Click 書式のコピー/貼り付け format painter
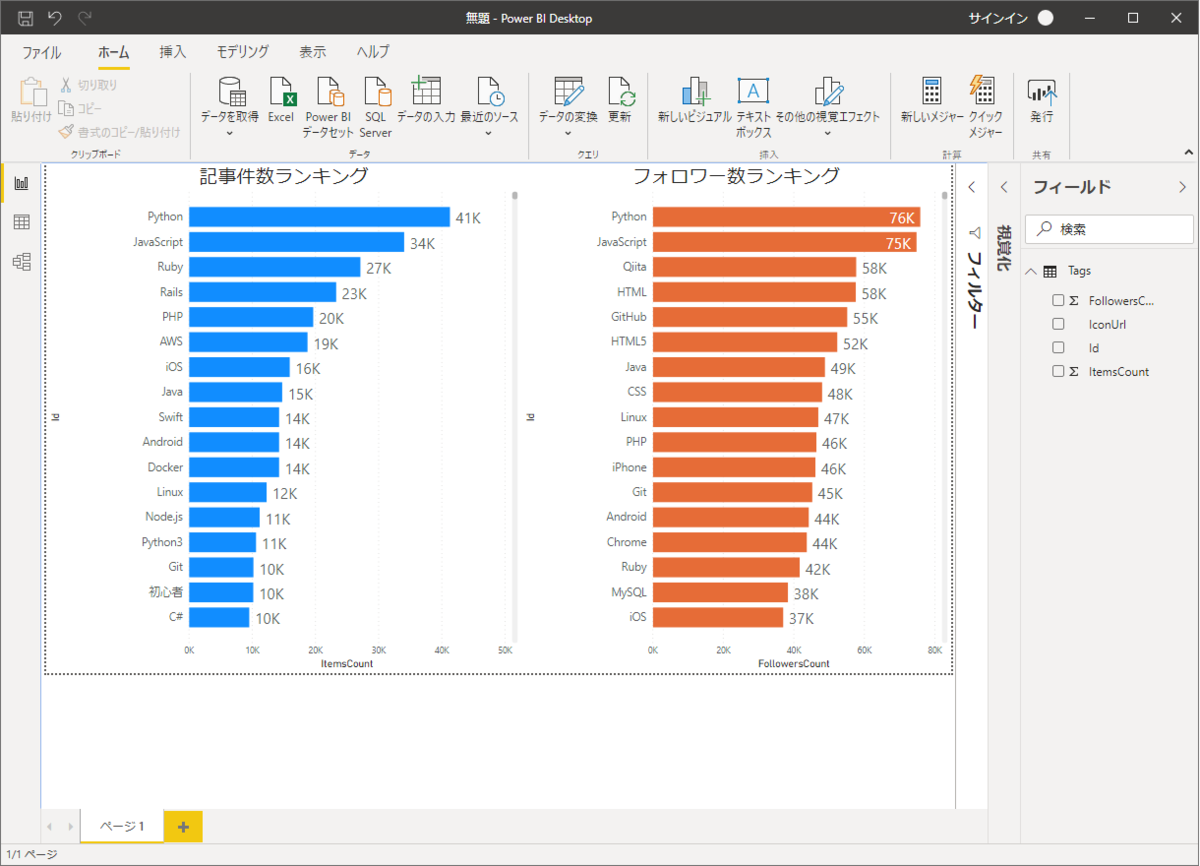Screen dimensions: 1200x866 [119, 131]
